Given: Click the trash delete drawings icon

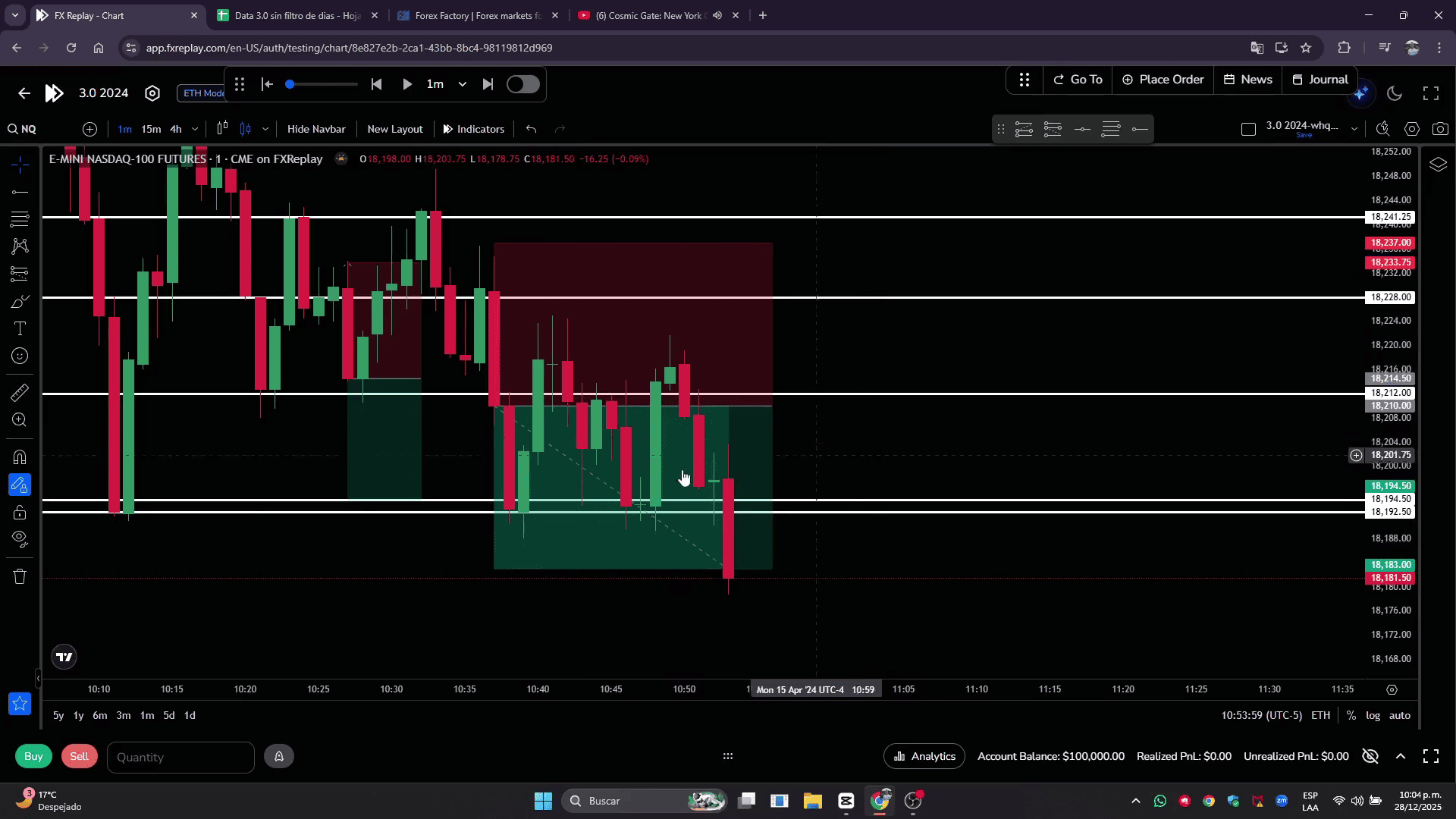Looking at the screenshot, I should click(20, 577).
